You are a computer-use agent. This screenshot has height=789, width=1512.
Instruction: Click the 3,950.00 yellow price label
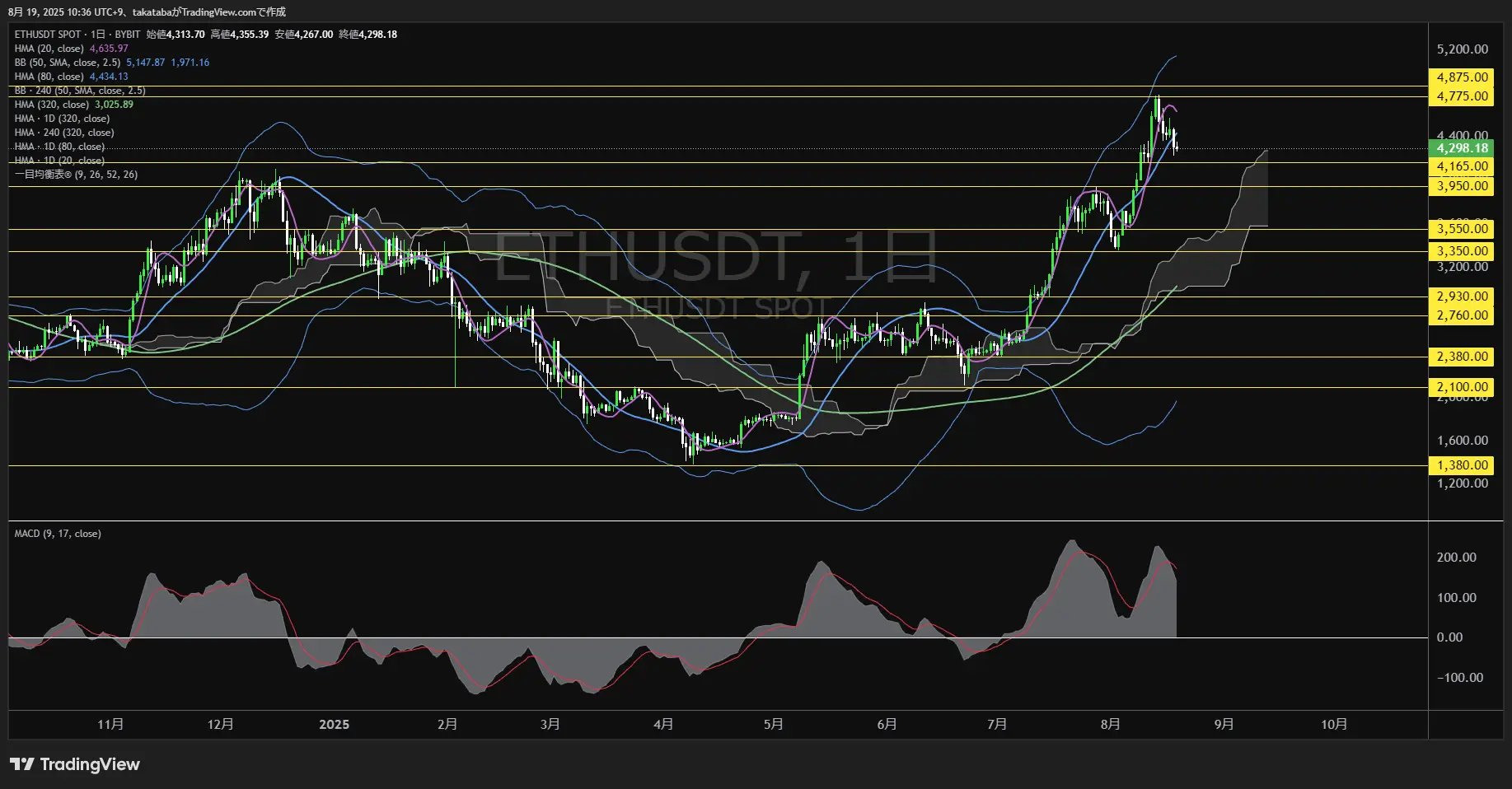click(x=1462, y=186)
